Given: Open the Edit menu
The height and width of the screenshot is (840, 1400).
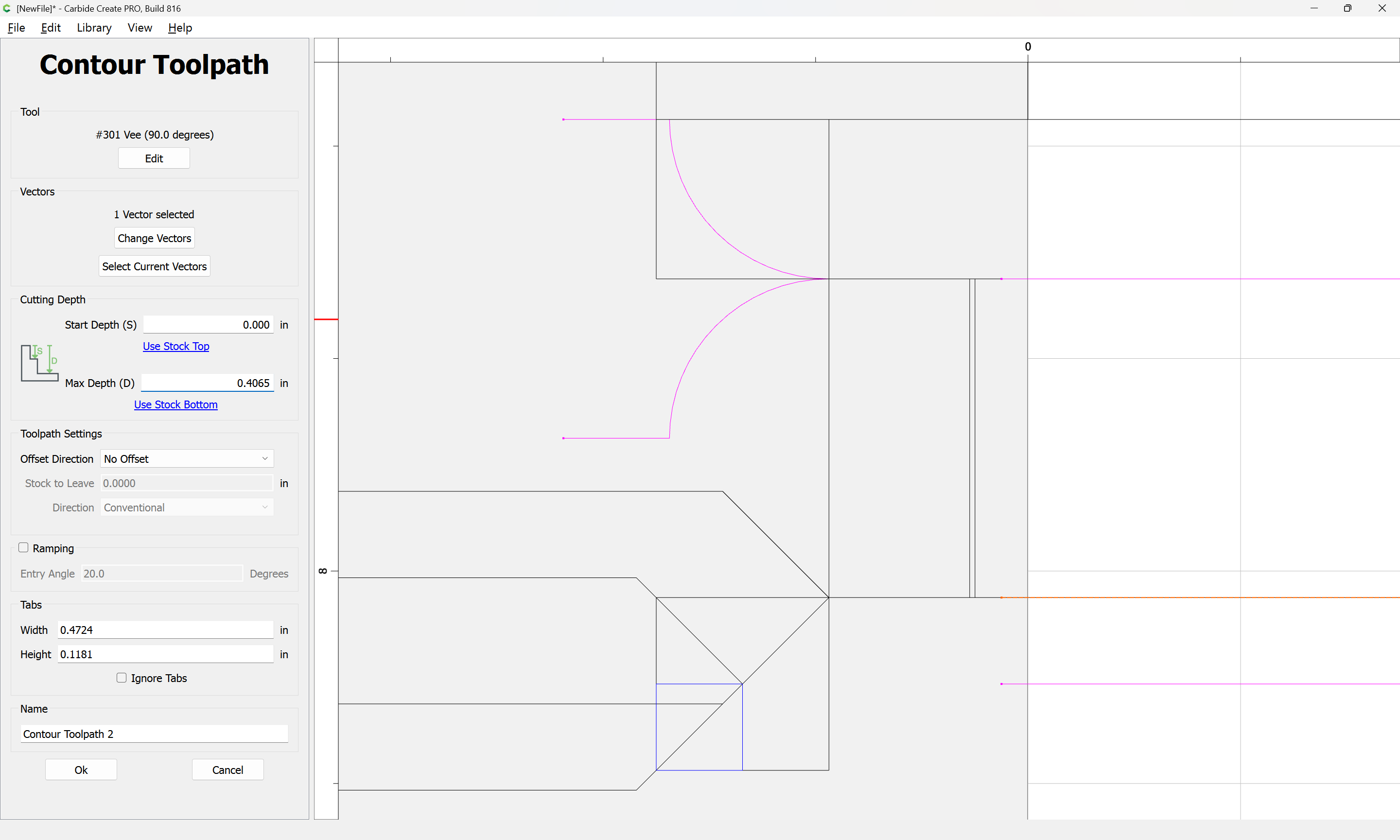Looking at the screenshot, I should pyautogui.click(x=51, y=28).
